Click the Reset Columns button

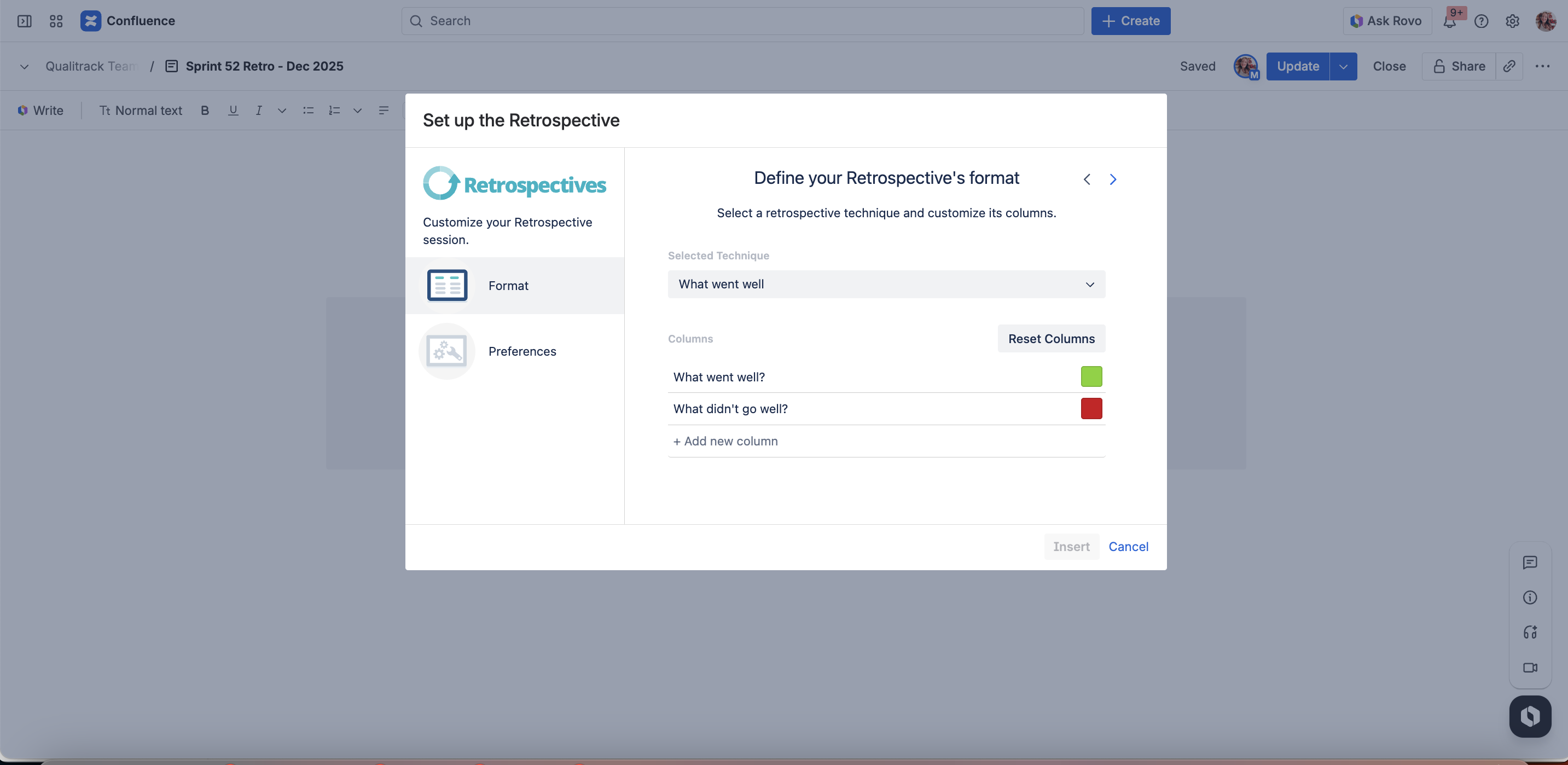pos(1050,339)
